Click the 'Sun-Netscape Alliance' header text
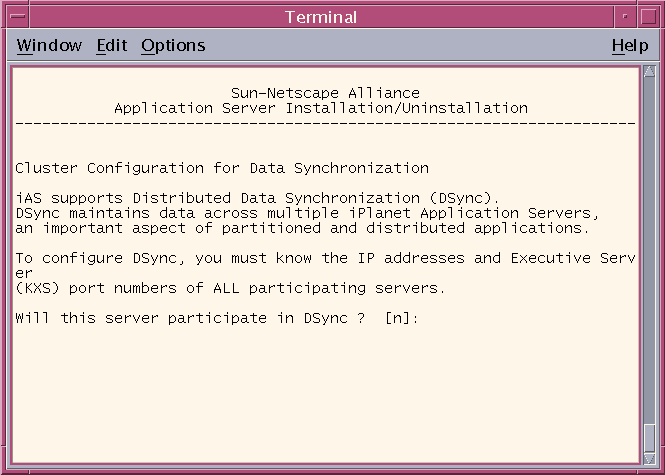This screenshot has height=475, width=665. coord(325,93)
